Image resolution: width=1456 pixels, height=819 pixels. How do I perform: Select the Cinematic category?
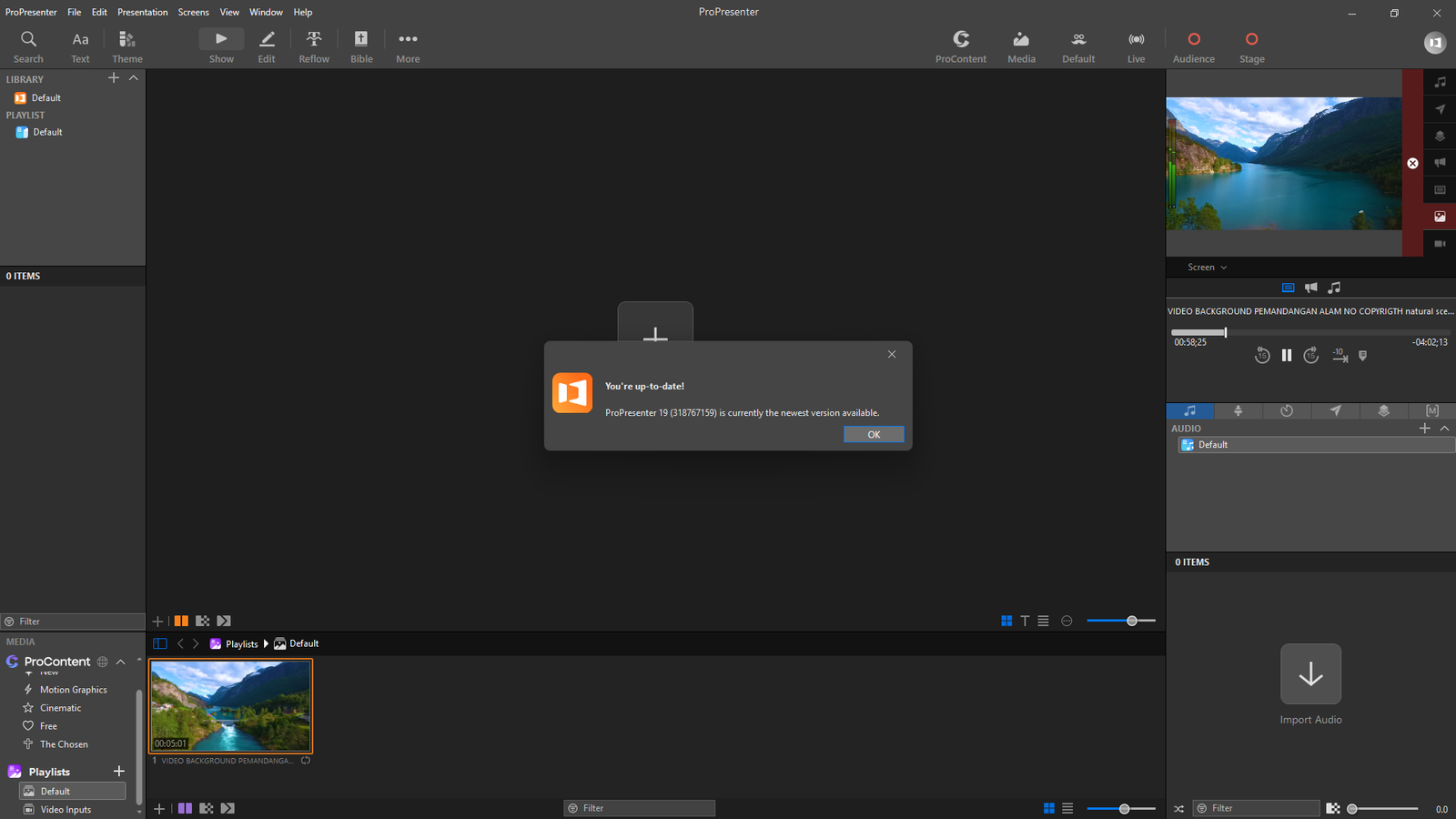60,708
